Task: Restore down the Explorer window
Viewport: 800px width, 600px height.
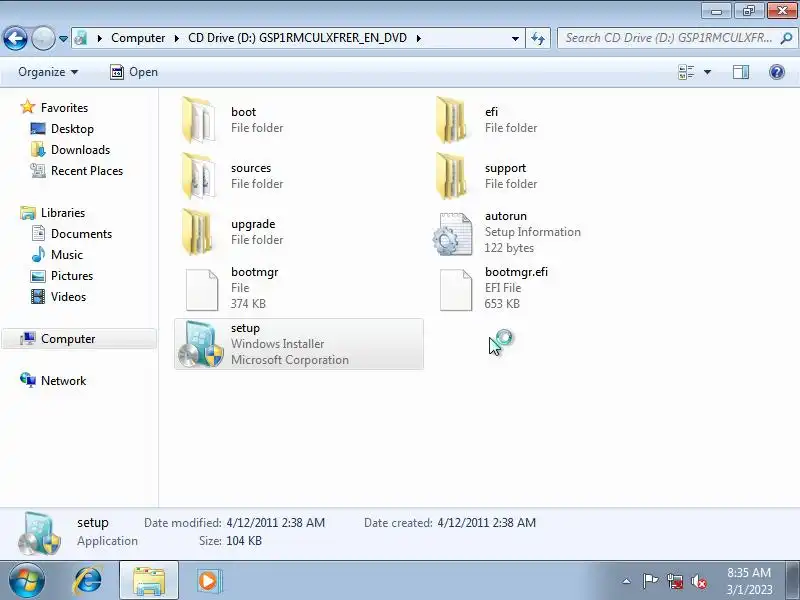Action: click(x=748, y=11)
